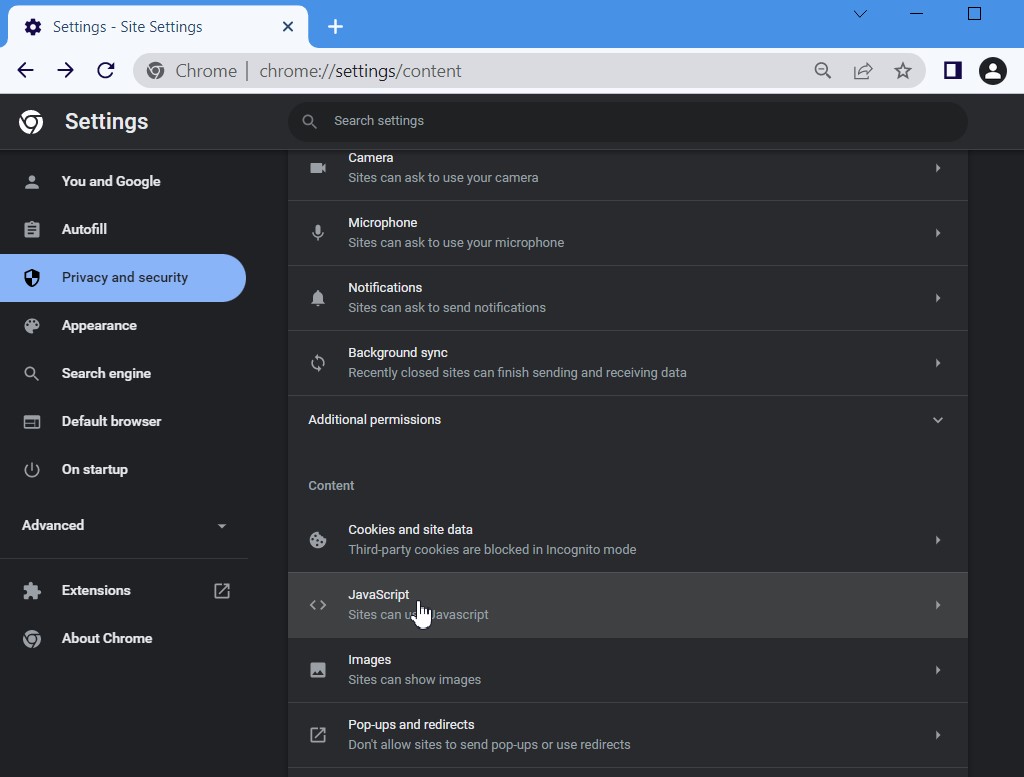Click the JavaScript code brackets icon
Image resolution: width=1024 pixels, height=777 pixels.
[x=318, y=605]
